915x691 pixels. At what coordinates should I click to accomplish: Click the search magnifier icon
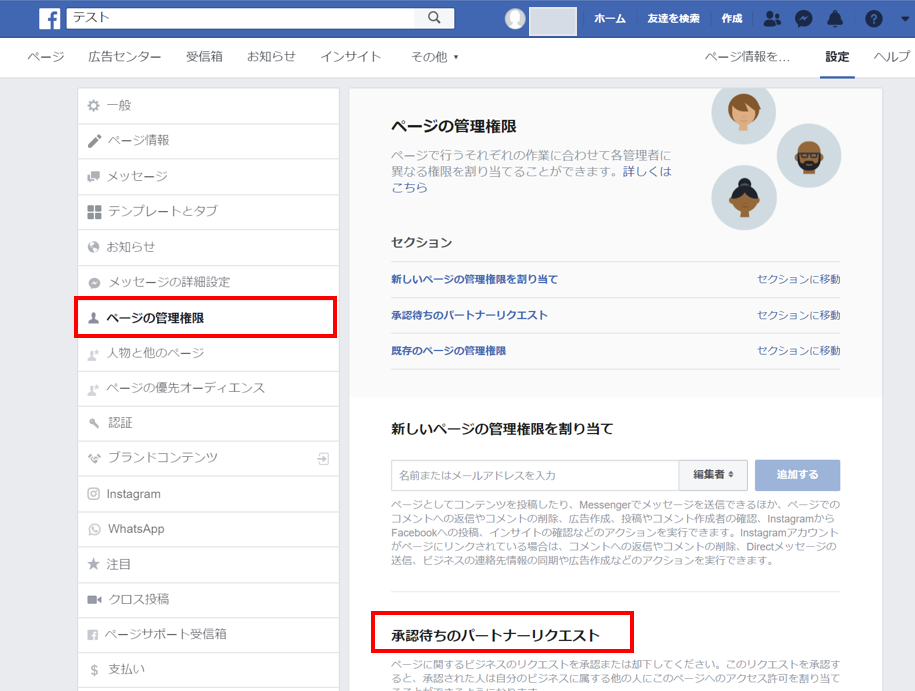(x=434, y=18)
